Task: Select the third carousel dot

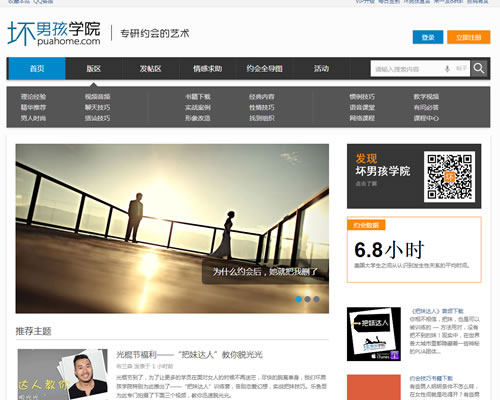Action: click(316, 299)
